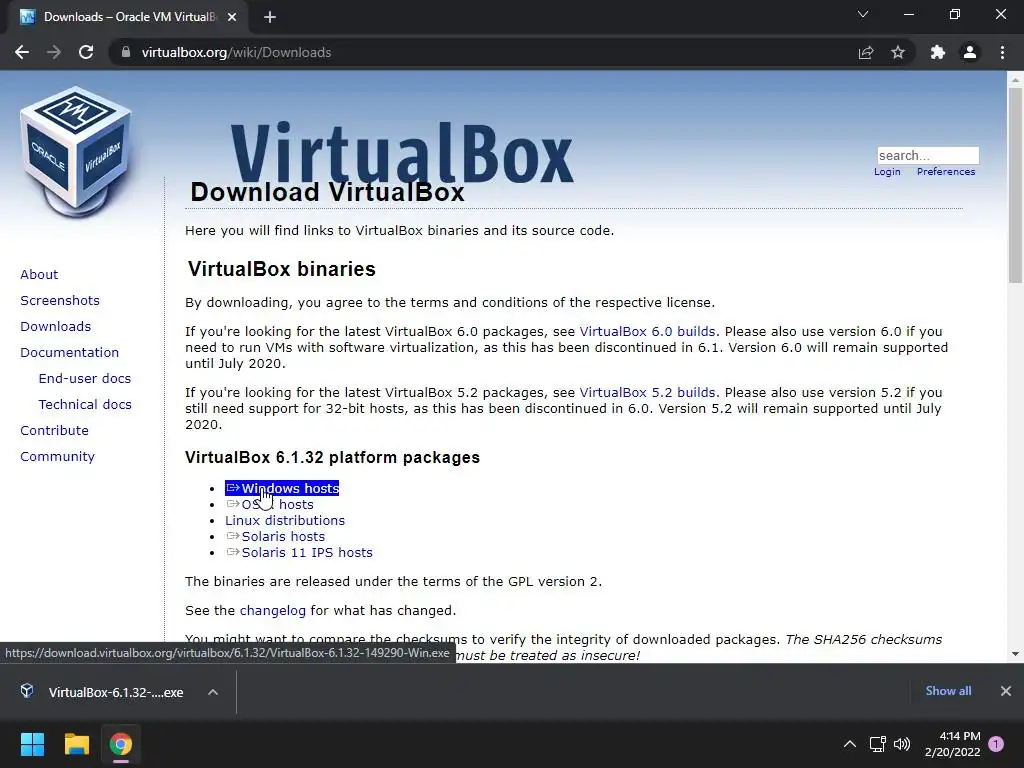
Task: Open the VirtualBox-6.1.32 exe download item
Action: (116, 692)
